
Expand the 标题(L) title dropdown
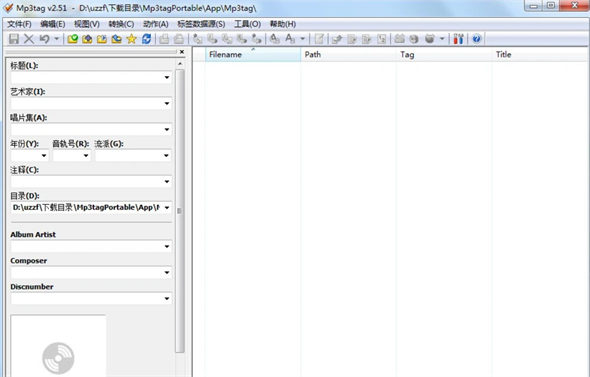tap(167, 78)
